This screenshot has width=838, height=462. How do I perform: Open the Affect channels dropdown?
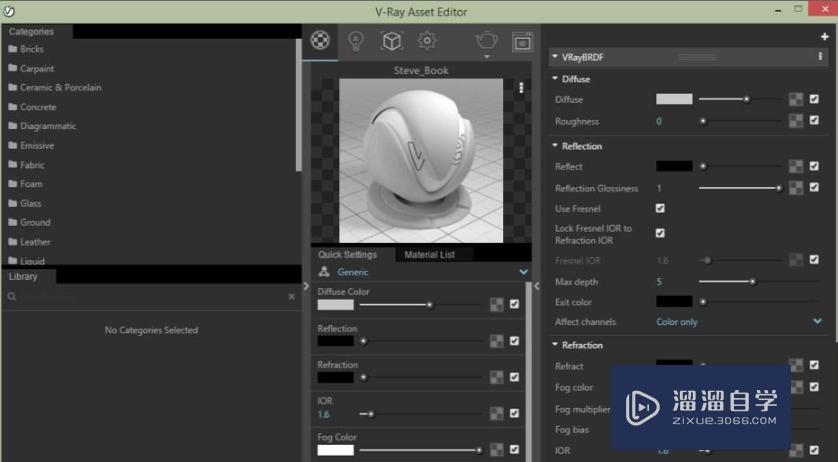point(739,322)
